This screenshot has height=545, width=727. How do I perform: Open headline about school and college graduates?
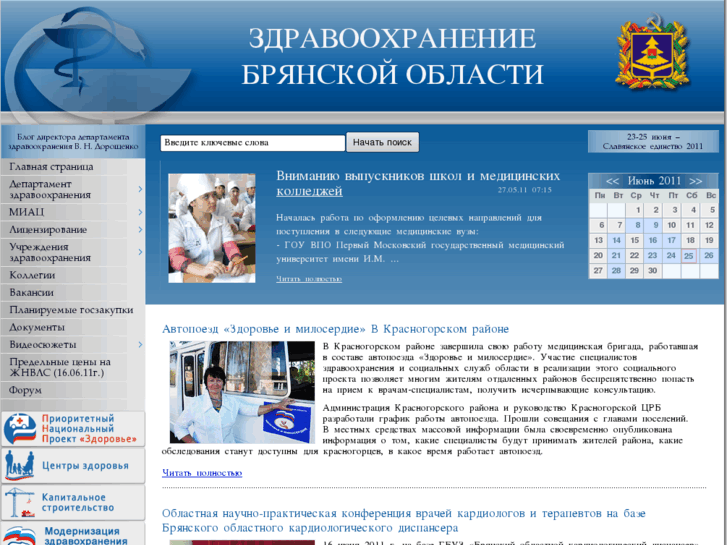tap(418, 183)
